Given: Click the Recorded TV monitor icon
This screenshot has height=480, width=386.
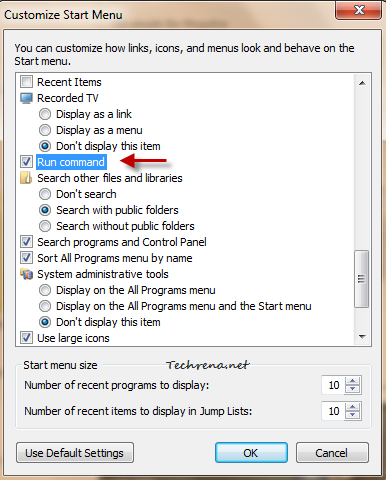Looking at the screenshot, I should 26,98.
